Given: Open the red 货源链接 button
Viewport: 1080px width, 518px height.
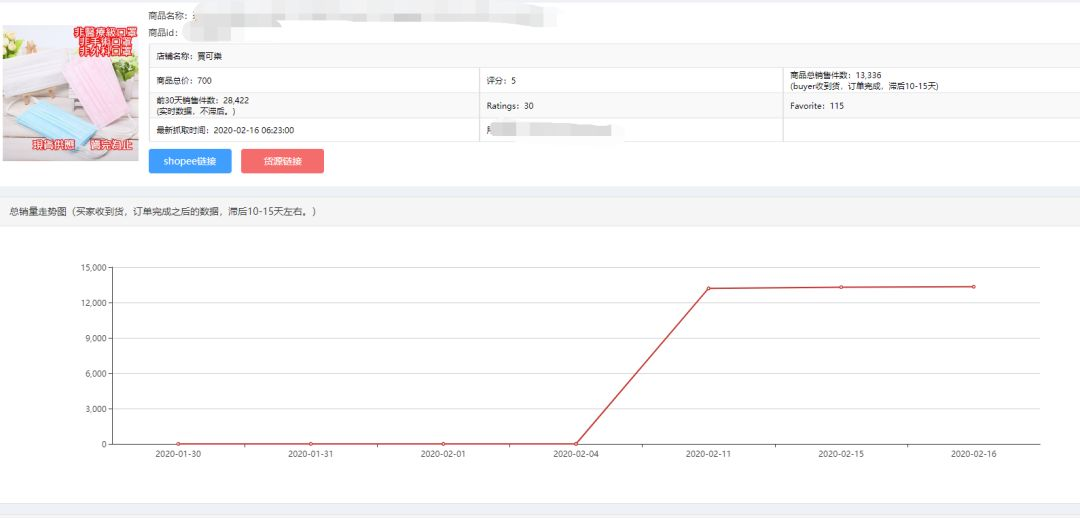Looking at the screenshot, I should 282,161.
